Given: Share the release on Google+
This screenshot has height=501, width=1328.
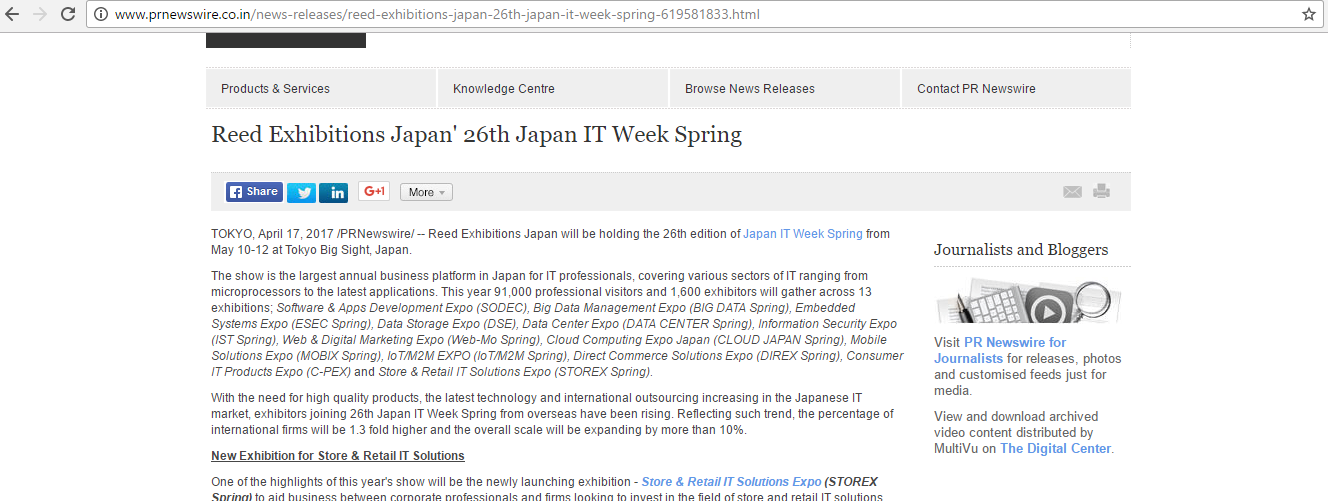Looking at the screenshot, I should pos(374,191).
